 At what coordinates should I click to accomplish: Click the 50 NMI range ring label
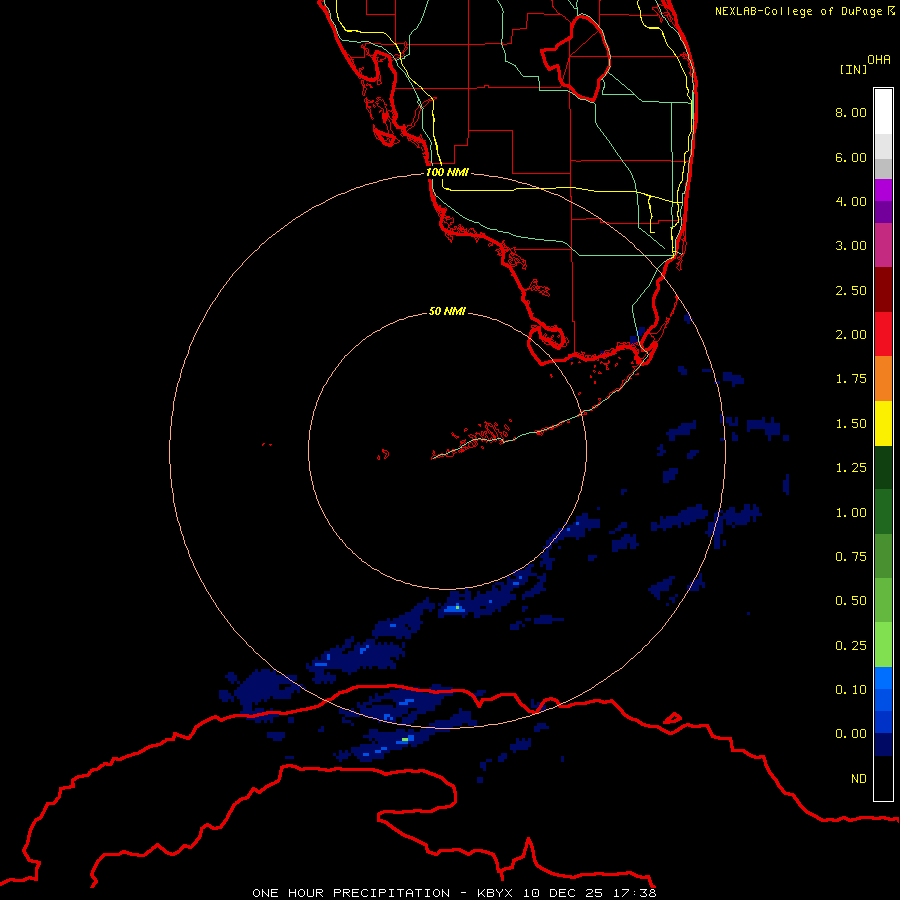pyautogui.click(x=447, y=311)
